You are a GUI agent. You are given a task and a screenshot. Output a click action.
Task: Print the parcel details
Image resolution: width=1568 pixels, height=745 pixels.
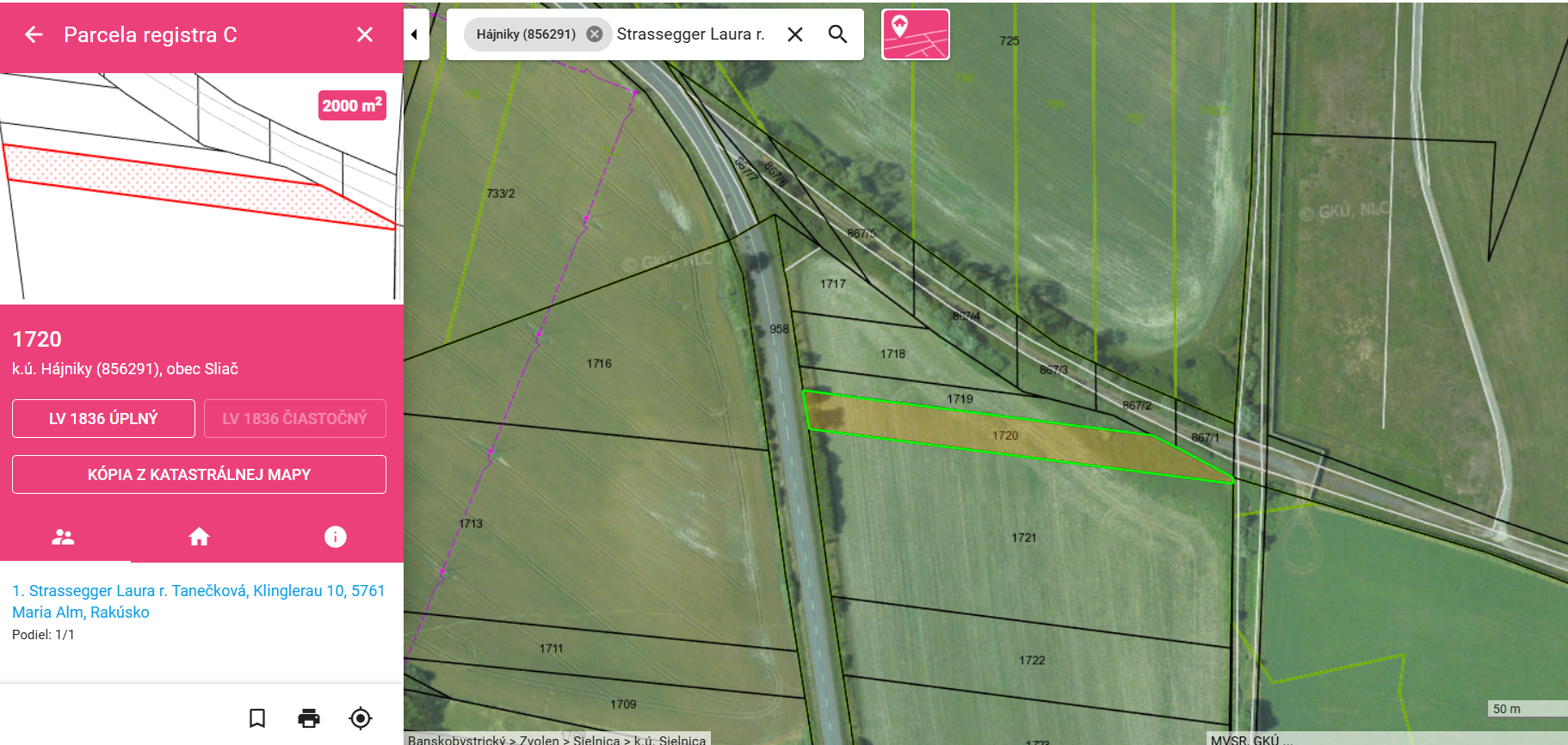309,717
